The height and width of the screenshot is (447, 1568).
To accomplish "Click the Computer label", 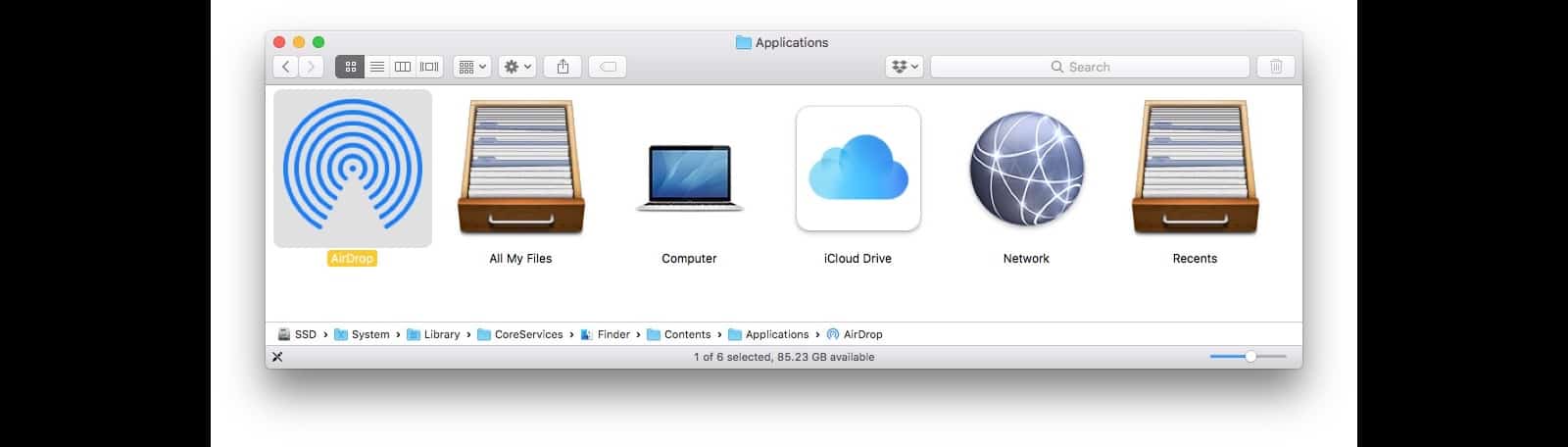I will click(689, 259).
